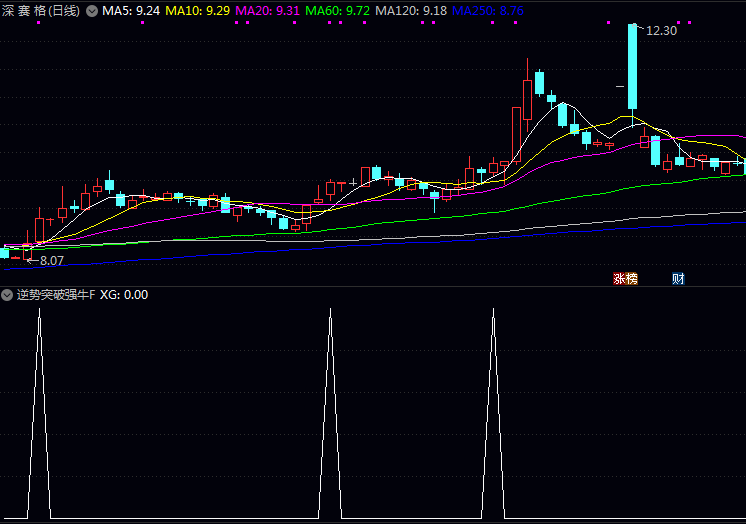Open the dropdown arrow beside 深赛格(日线)
746x524 pixels.
(92, 11)
